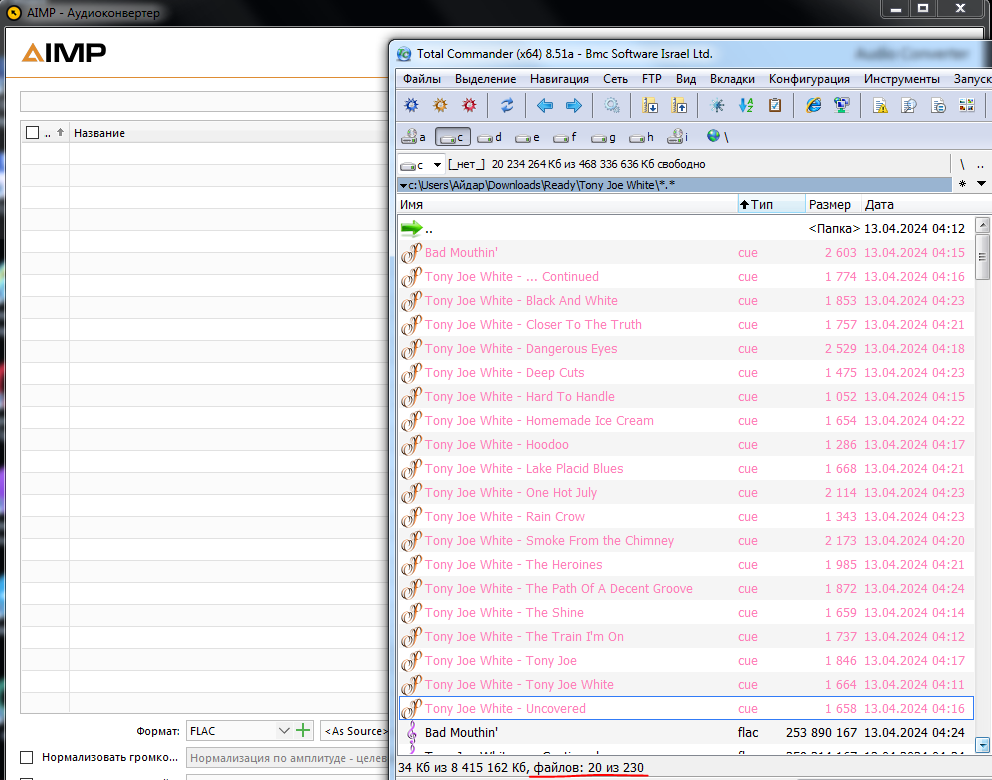Click the blue gear icon in Total Commander toolbar
Image resolution: width=992 pixels, height=780 pixels.
(411, 105)
